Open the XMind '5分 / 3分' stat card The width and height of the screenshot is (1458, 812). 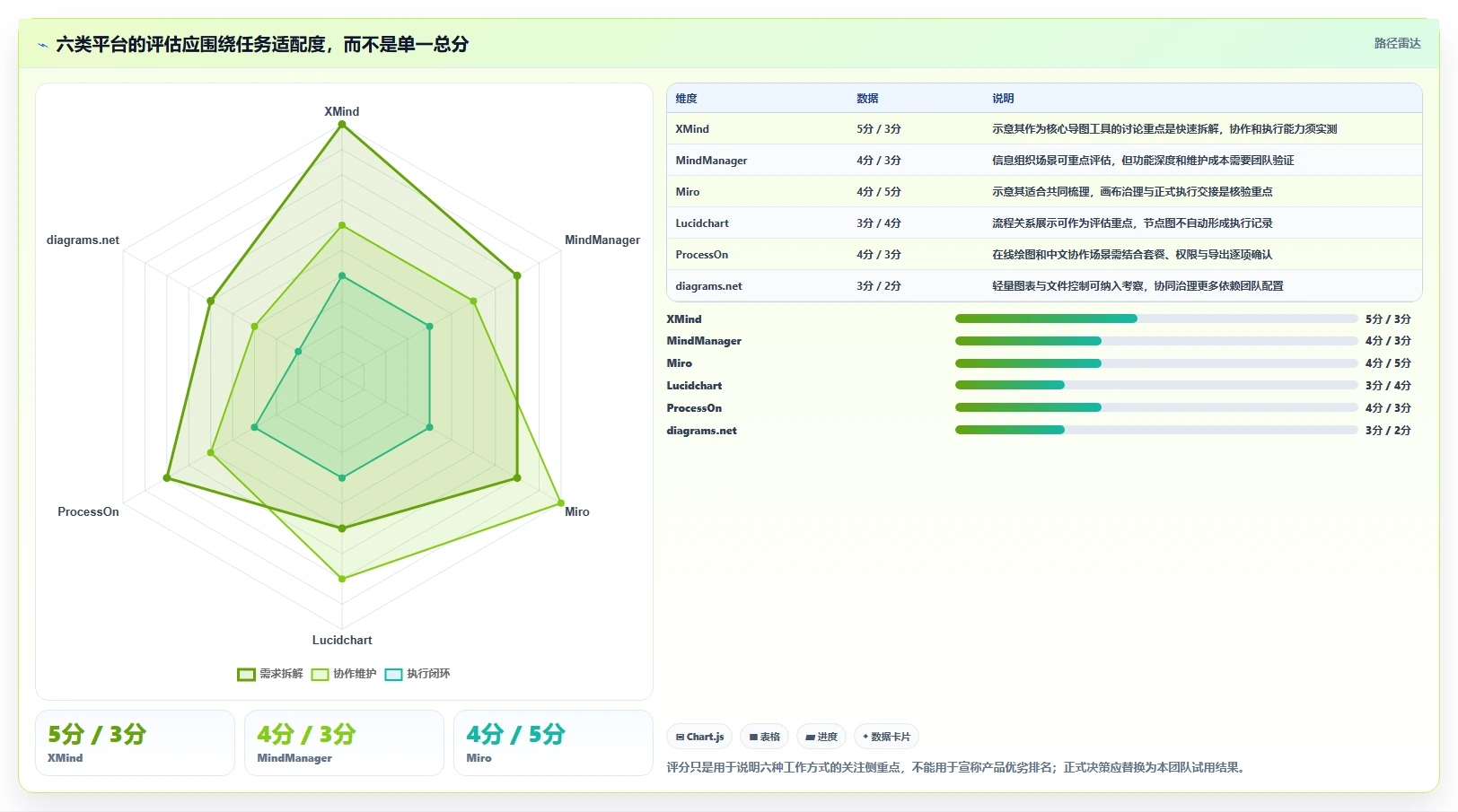point(135,743)
